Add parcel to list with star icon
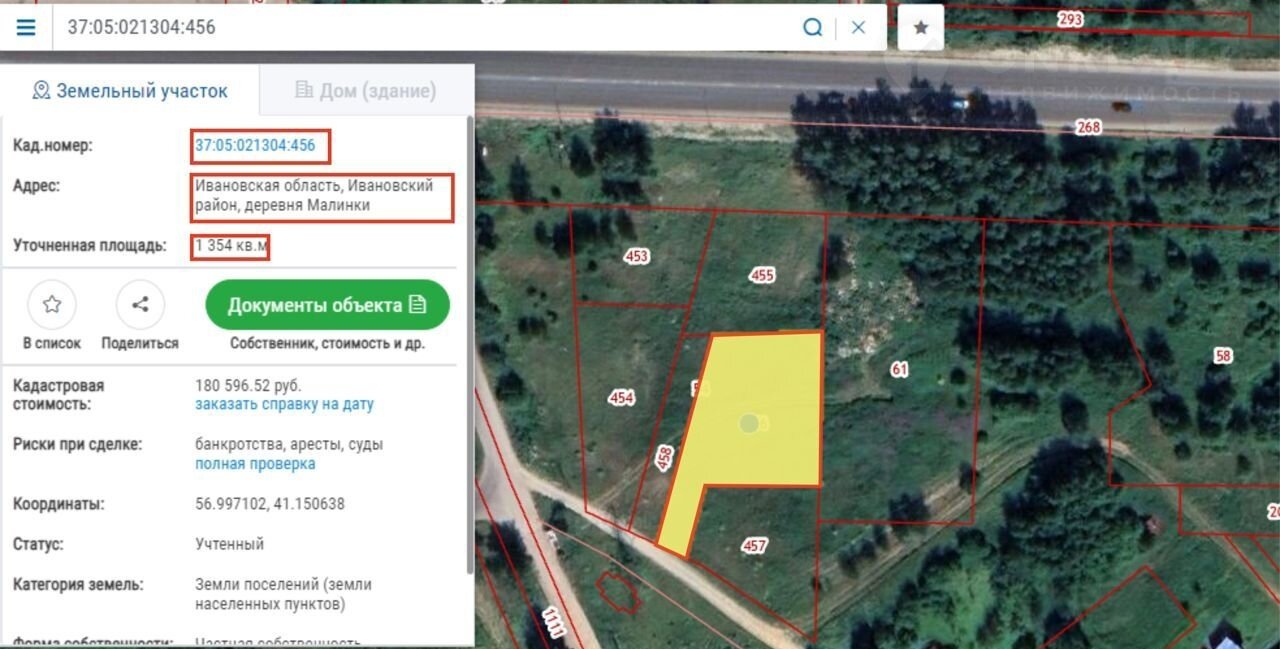 click(x=52, y=305)
